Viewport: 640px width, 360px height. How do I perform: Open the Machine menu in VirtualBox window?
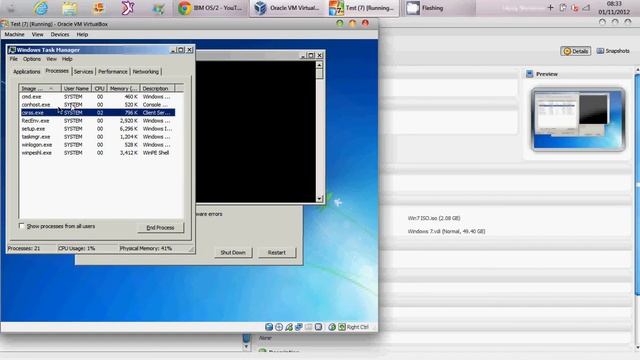click(14, 35)
